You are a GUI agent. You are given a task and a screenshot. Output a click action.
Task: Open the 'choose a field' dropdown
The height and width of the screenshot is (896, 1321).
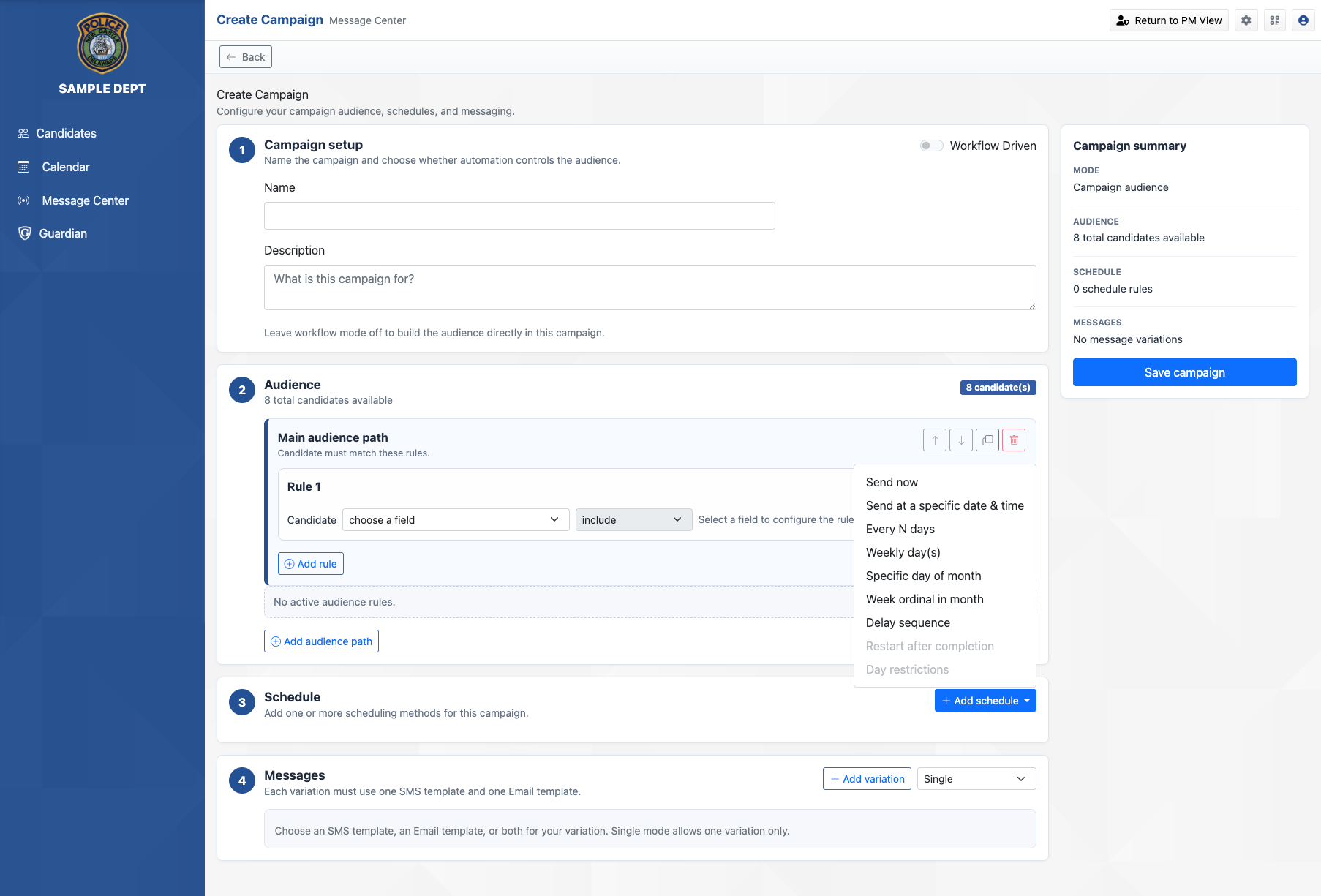point(456,520)
